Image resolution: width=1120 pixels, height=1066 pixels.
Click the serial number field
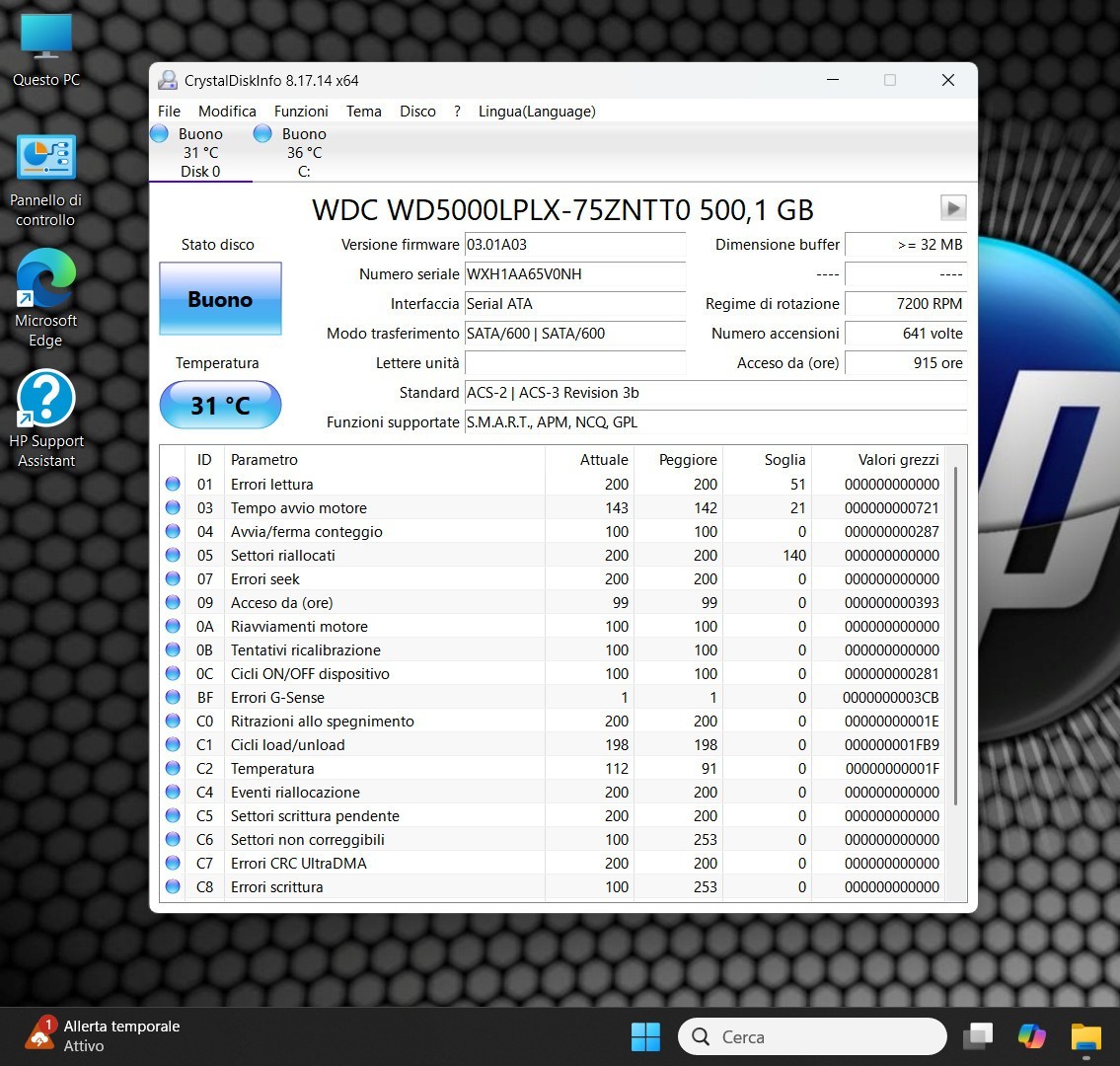575,273
